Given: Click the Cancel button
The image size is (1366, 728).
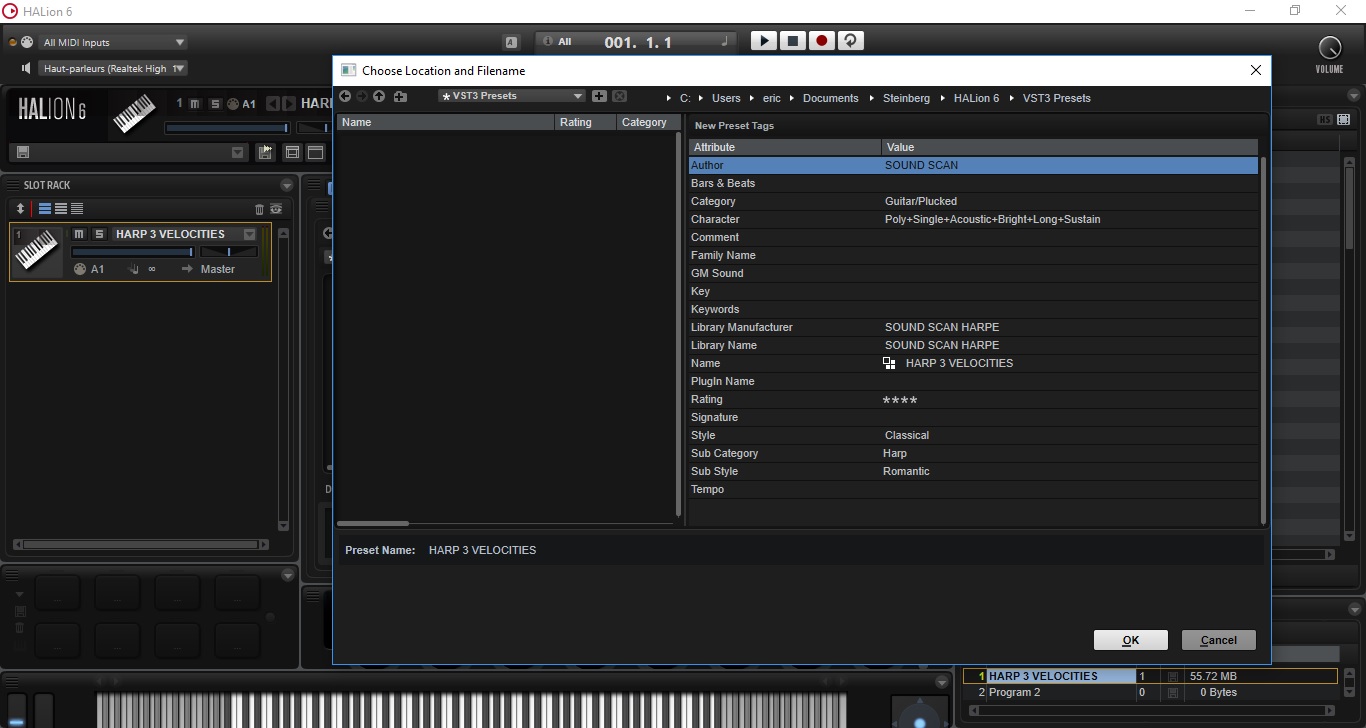Looking at the screenshot, I should (1218, 640).
